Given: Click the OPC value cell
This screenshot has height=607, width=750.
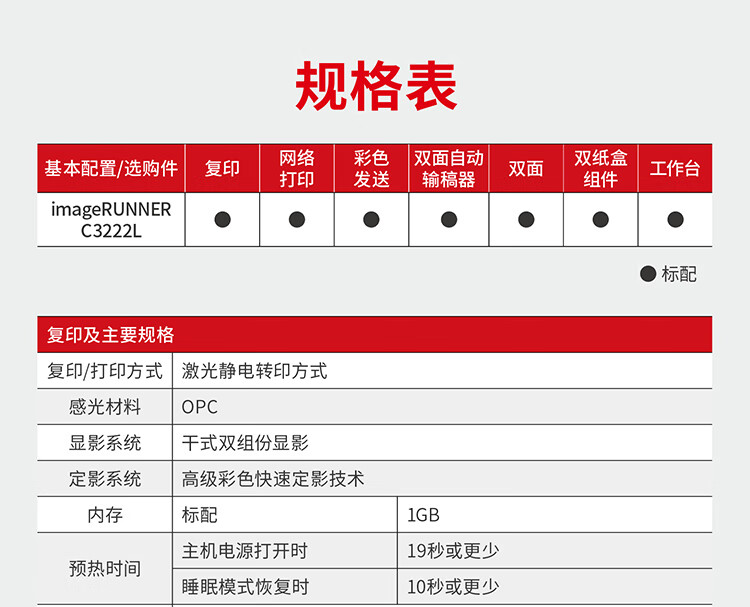Looking at the screenshot, I should 442,407.
